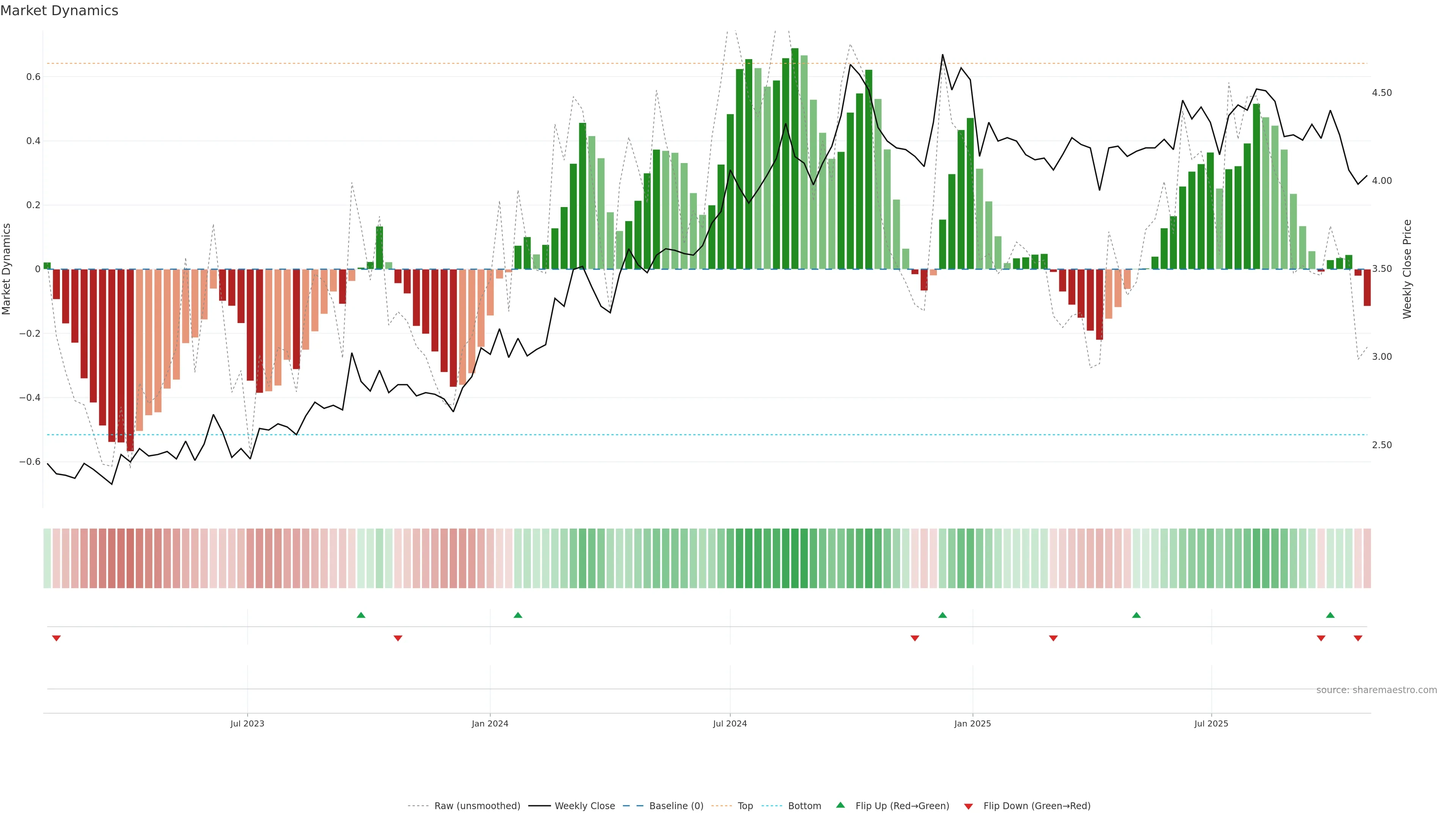Click the green Flip Up marker before Jan 2025
This screenshot has height=819, width=1456.
(942, 615)
